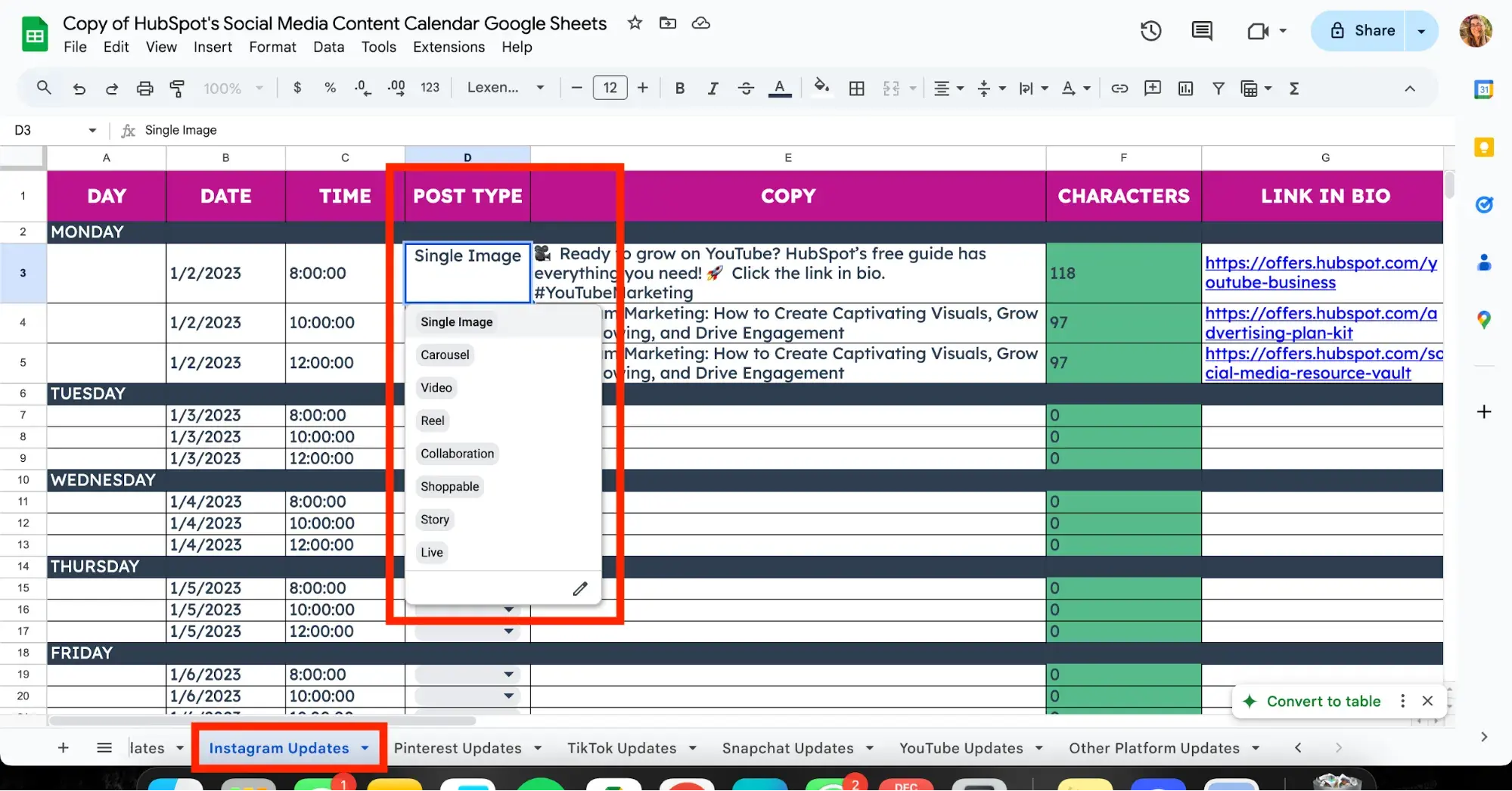The image size is (1512, 791).
Task: Toggle strikethrough formatting
Action: pyautogui.click(x=746, y=88)
